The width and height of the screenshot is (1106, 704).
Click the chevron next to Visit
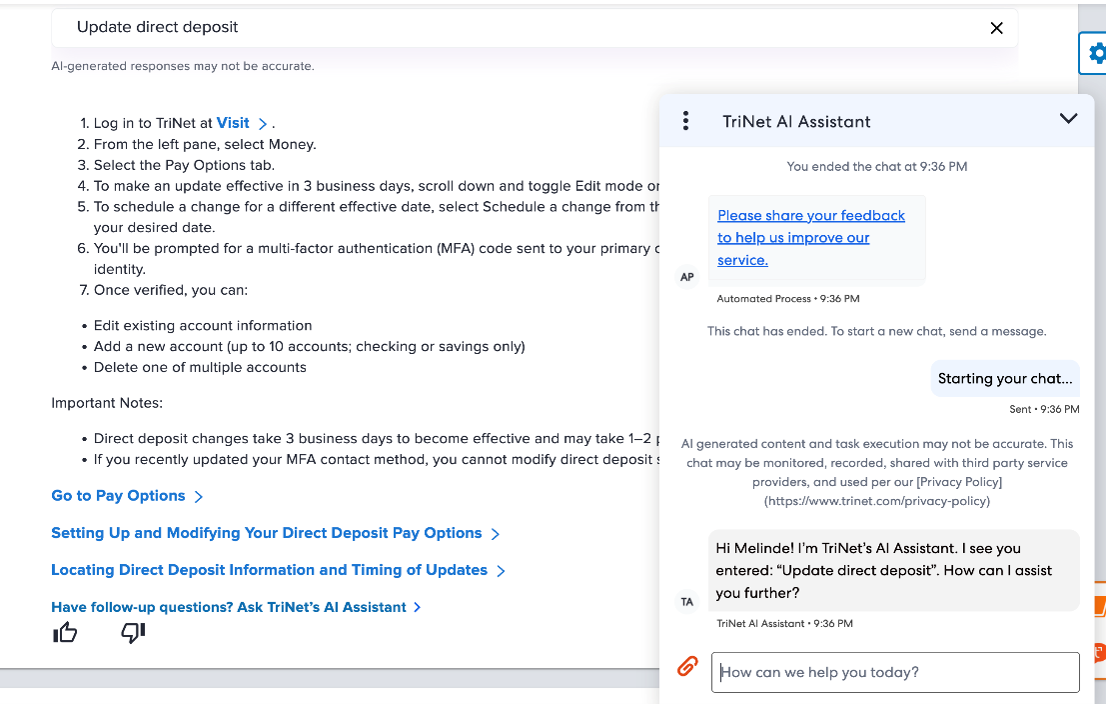point(262,123)
